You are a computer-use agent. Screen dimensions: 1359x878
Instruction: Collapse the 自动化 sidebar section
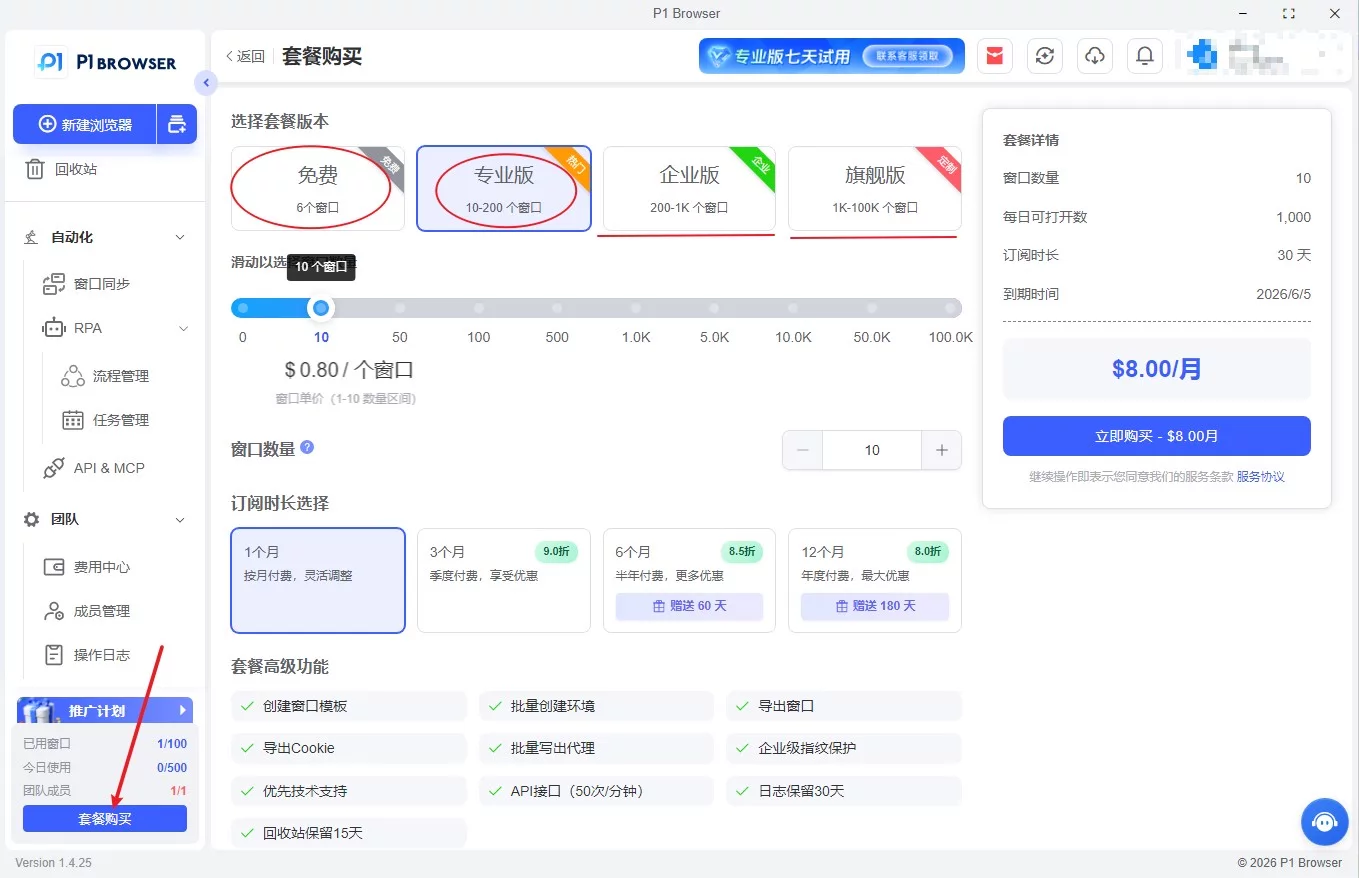coord(180,238)
